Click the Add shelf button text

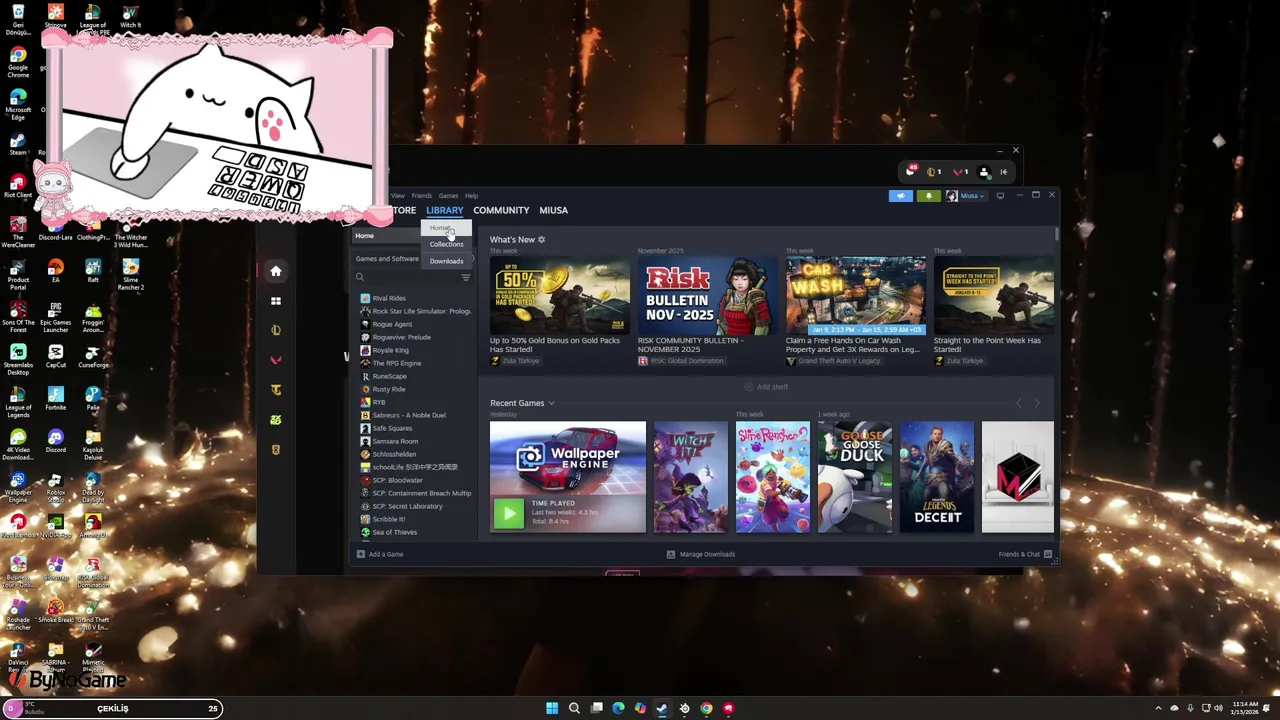[x=772, y=387]
